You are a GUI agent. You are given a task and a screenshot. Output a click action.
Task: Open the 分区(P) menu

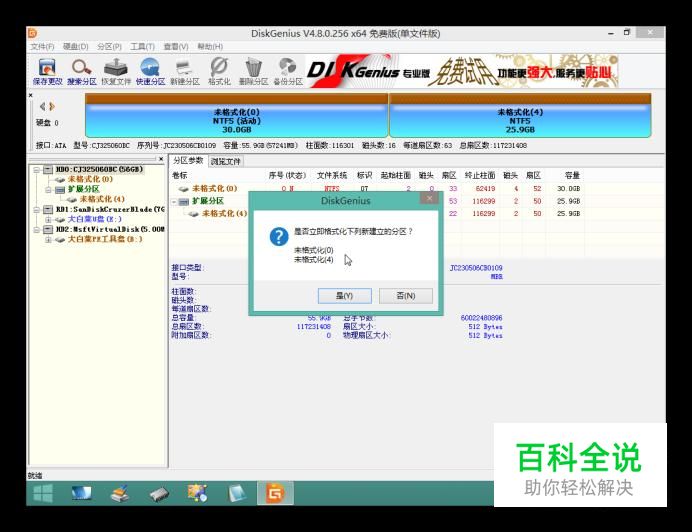(109, 46)
